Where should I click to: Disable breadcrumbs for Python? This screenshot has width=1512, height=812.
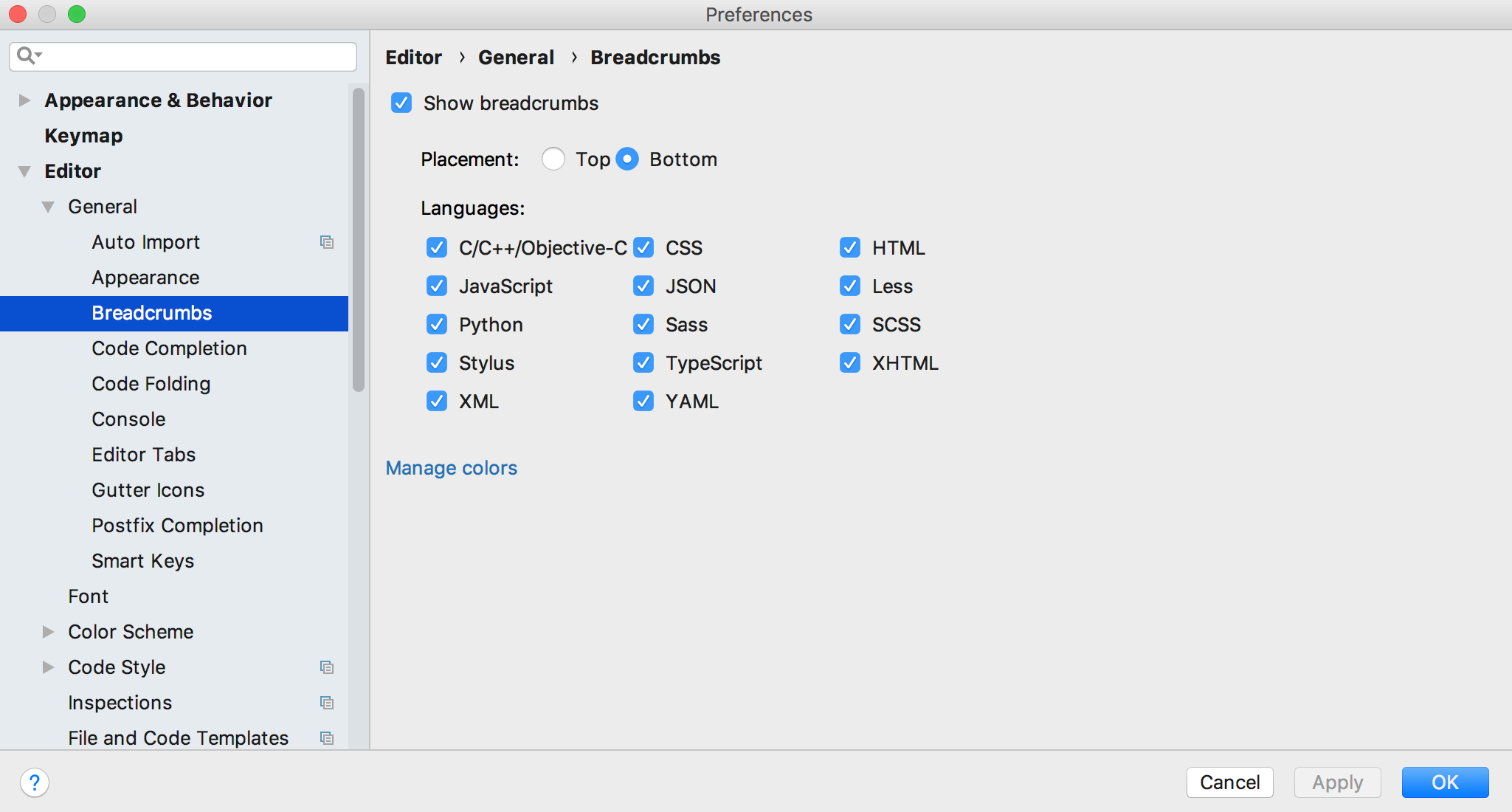coord(437,325)
